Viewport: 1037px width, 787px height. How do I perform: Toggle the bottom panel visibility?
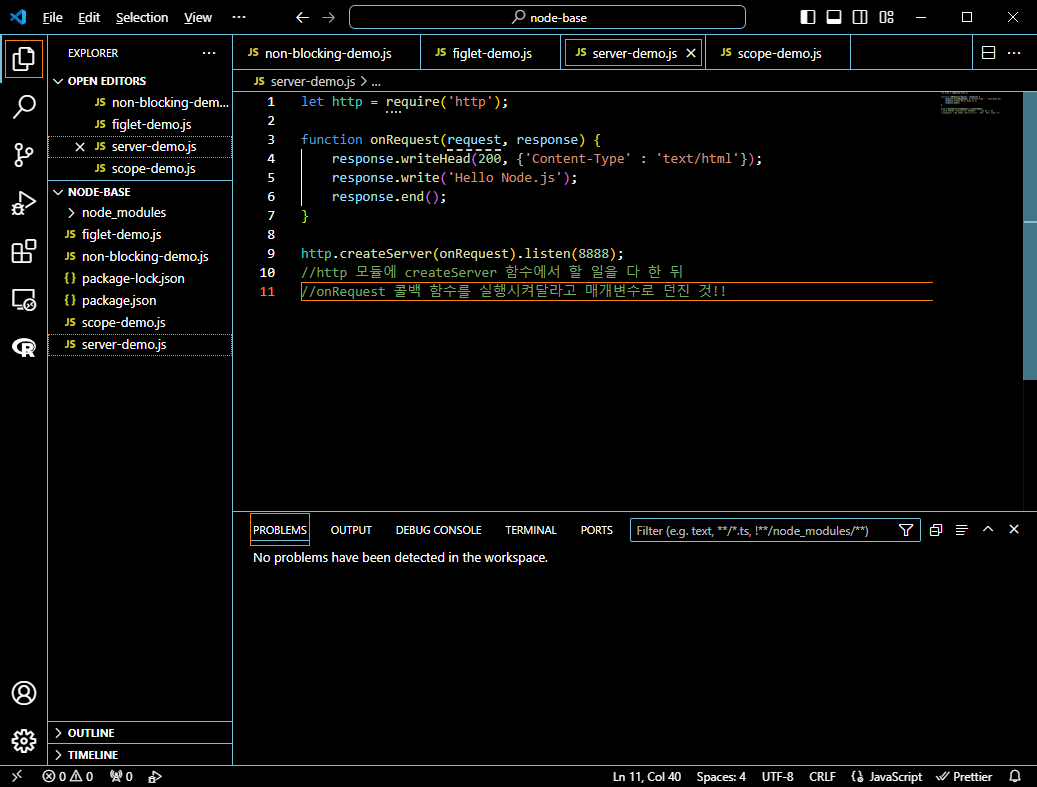pos(834,17)
